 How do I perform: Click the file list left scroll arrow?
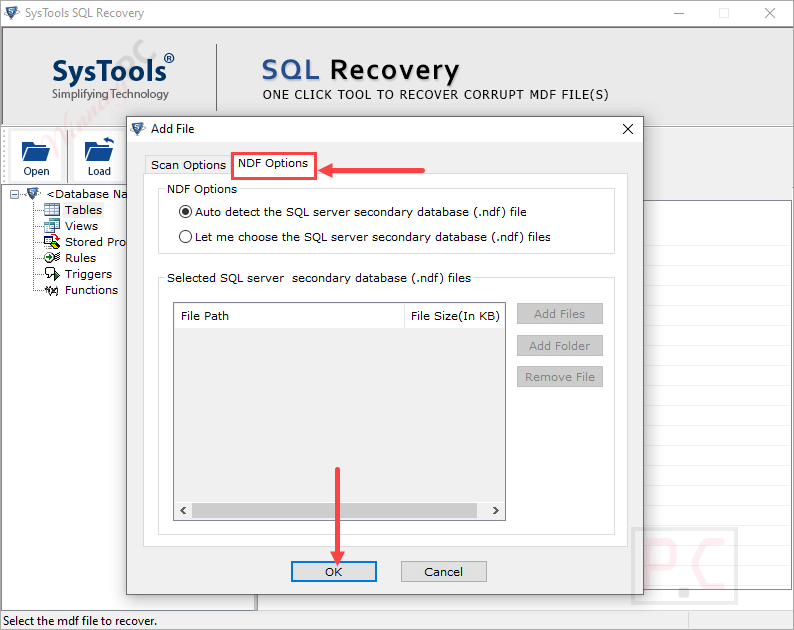(x=183, y=510)
